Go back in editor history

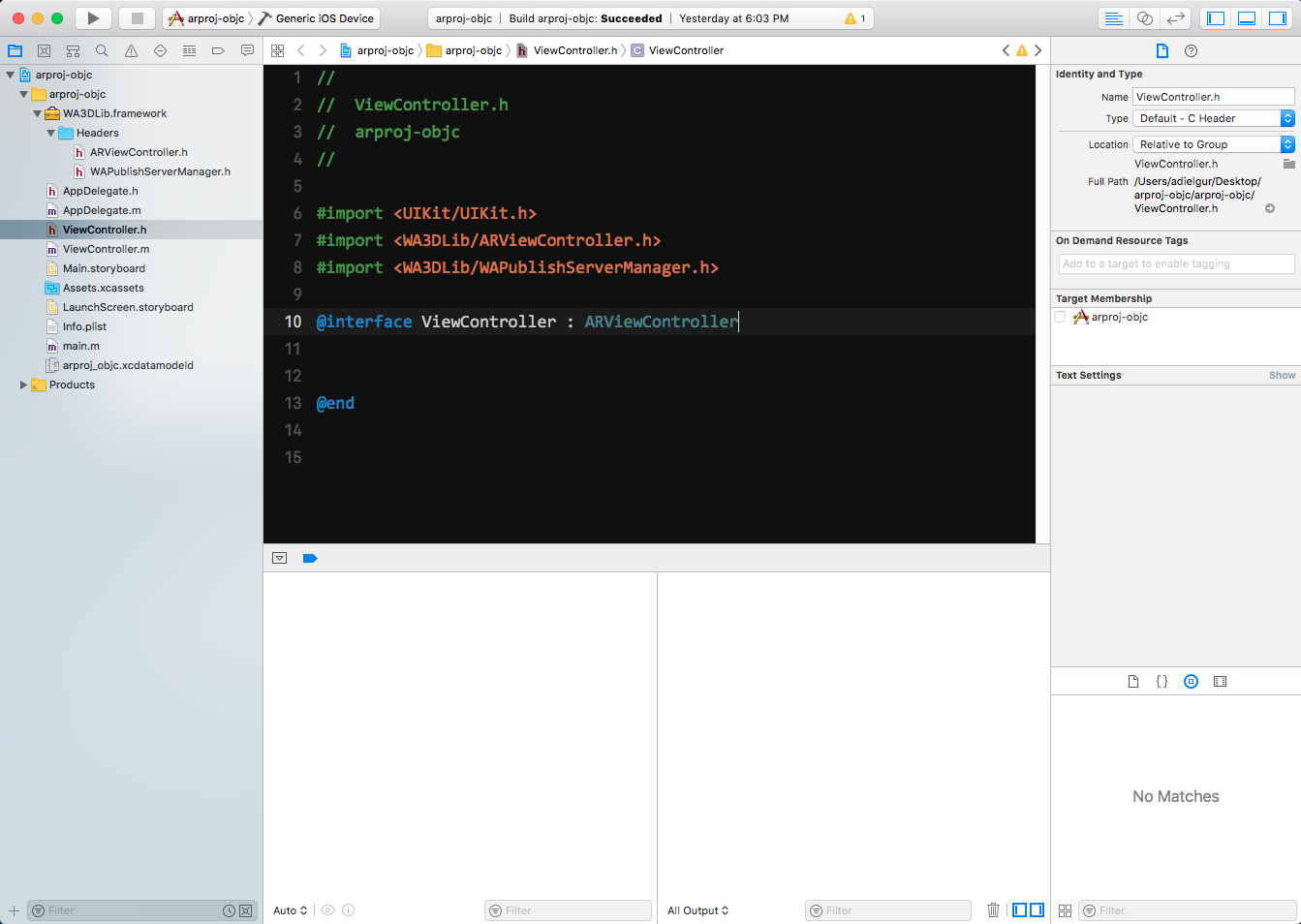click(301, 50)
